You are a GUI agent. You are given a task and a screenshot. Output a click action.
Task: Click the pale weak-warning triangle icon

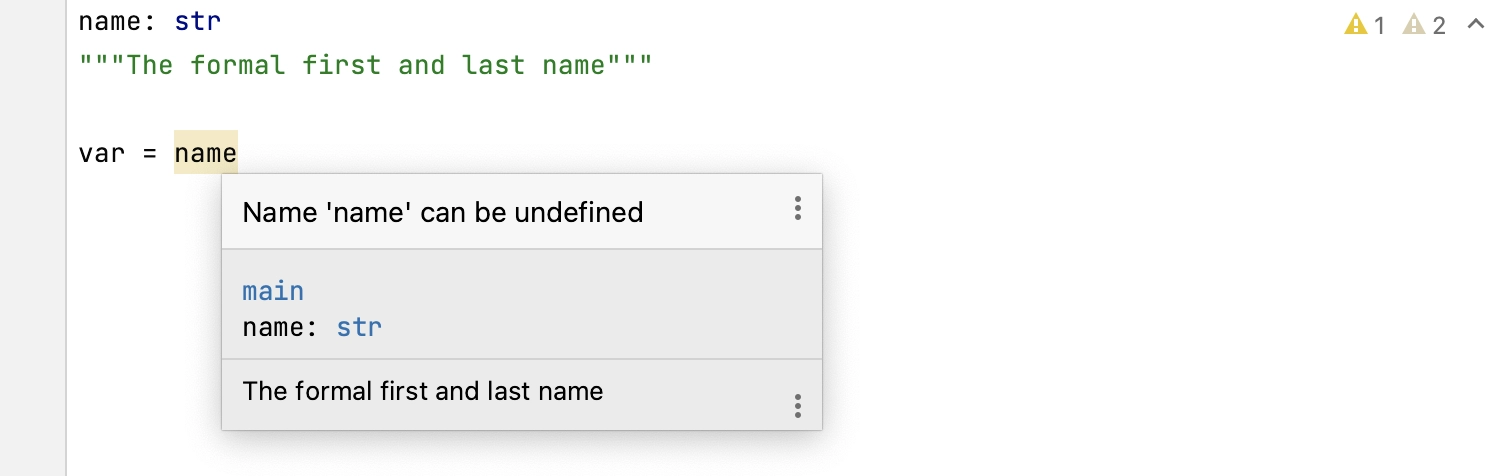pyautogui.click(x=1415, y=25)
